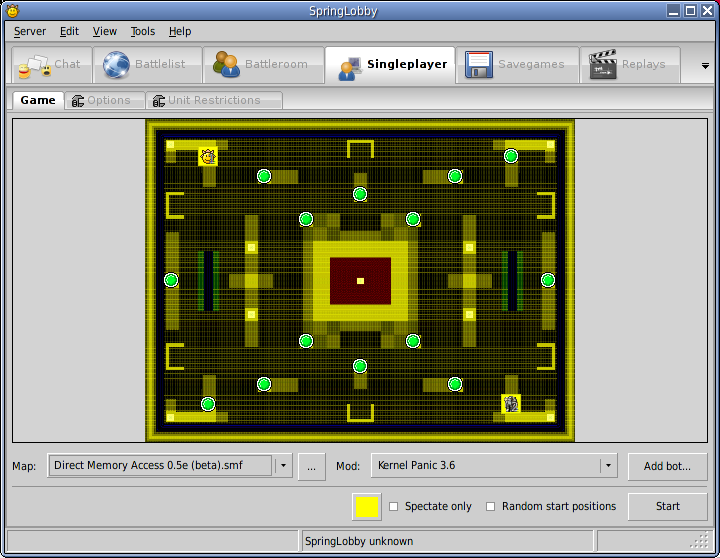Open the Tools menu
The width and height of the screenshot is (720, 558).
[x=143, y=31]
